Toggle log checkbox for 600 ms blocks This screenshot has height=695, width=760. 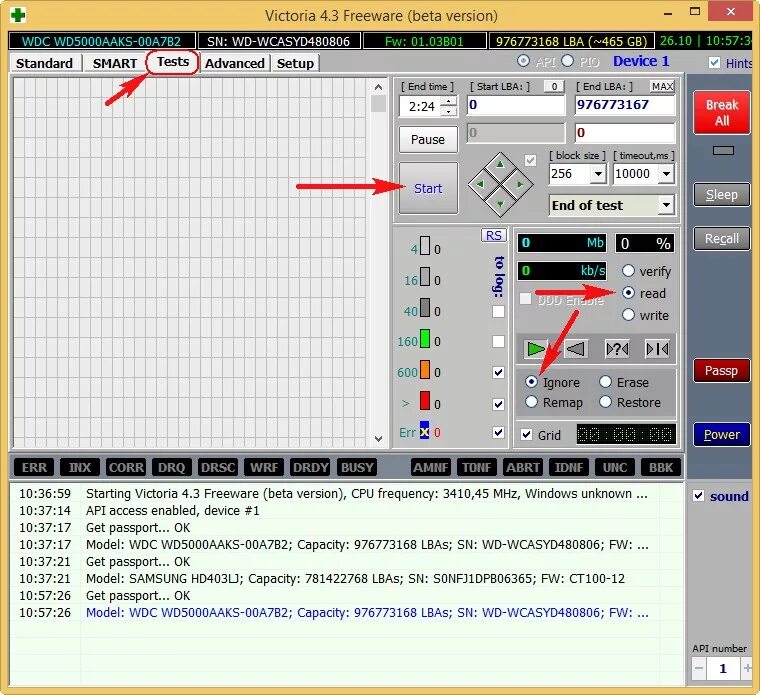coord(498,372)
